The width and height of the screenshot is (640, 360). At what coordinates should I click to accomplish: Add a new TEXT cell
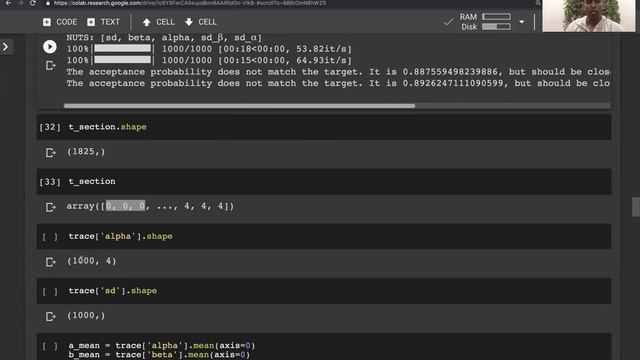click(x=103, y=22)
